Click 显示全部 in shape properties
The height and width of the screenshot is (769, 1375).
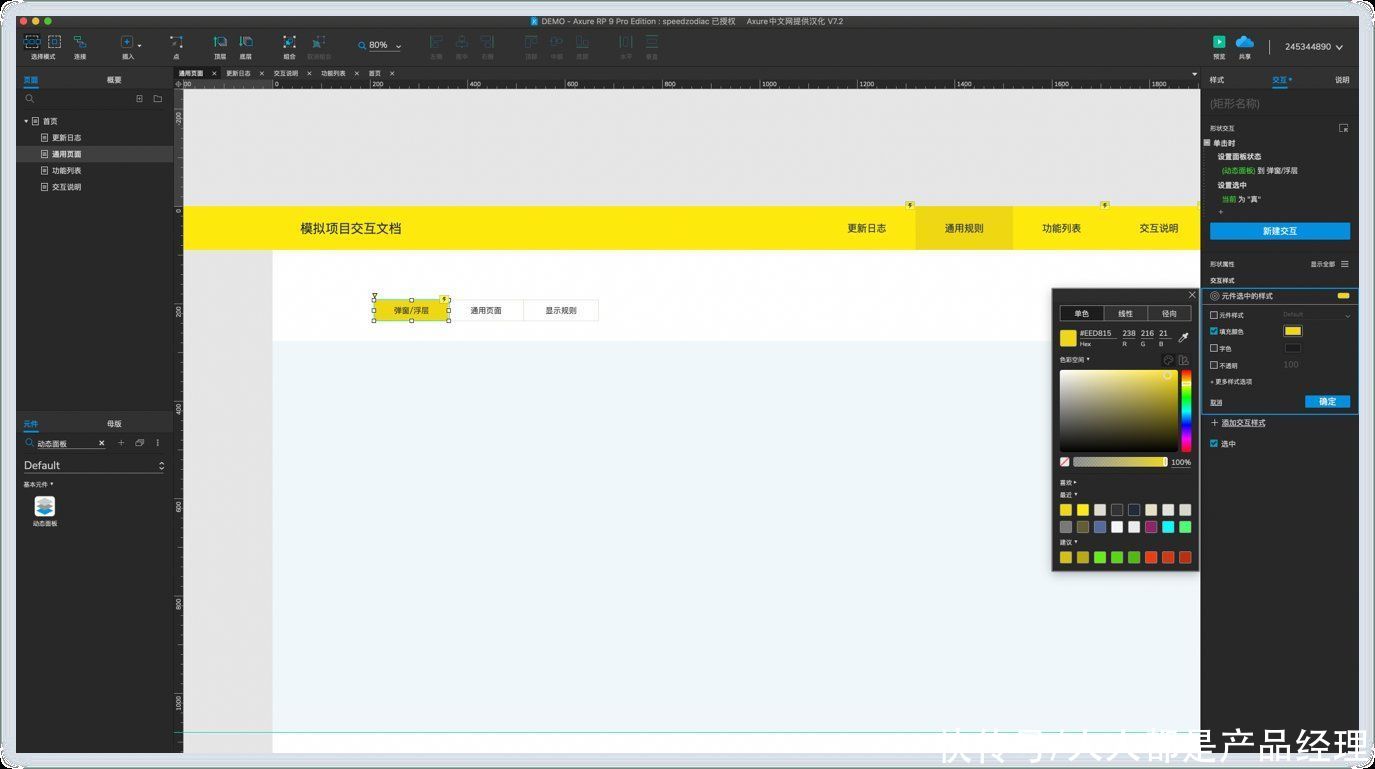pyautogui.click(x=1323, y=264)
